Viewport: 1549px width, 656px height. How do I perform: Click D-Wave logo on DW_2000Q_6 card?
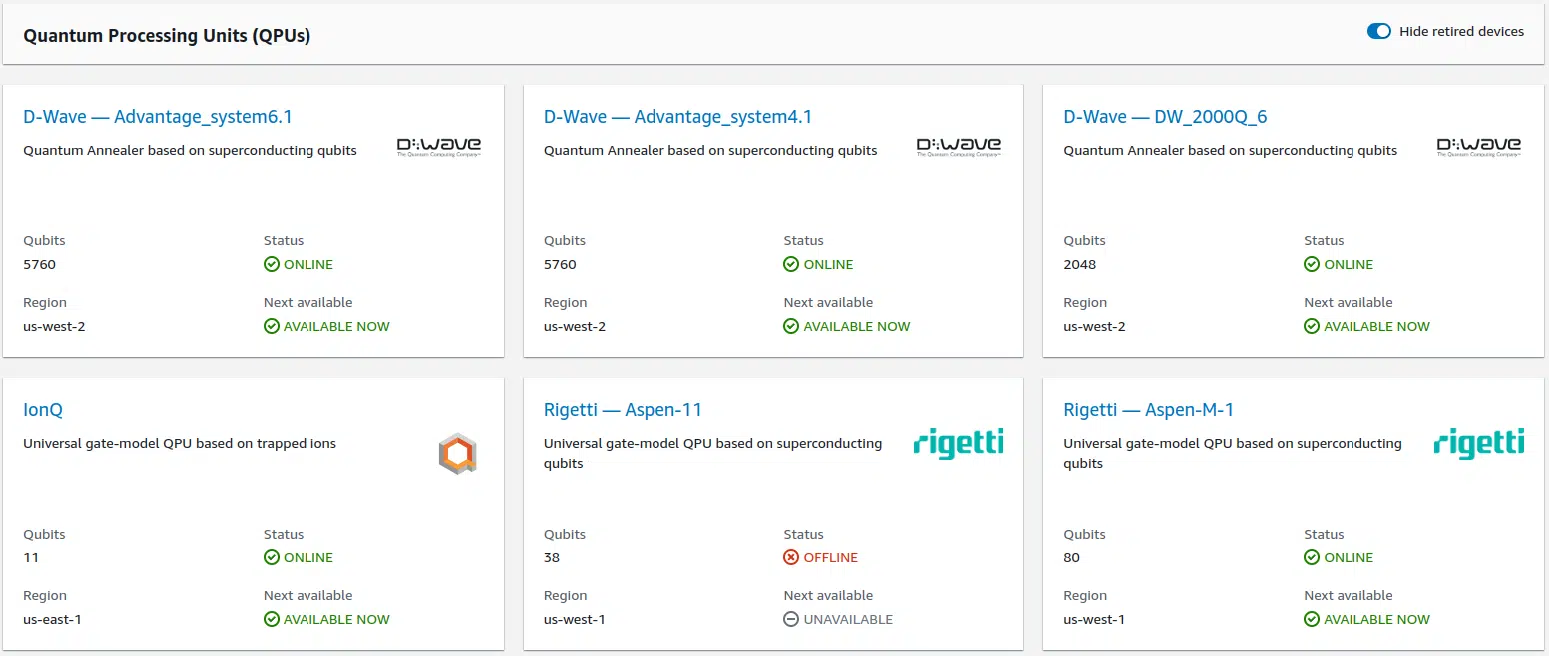coord(1479,147)
